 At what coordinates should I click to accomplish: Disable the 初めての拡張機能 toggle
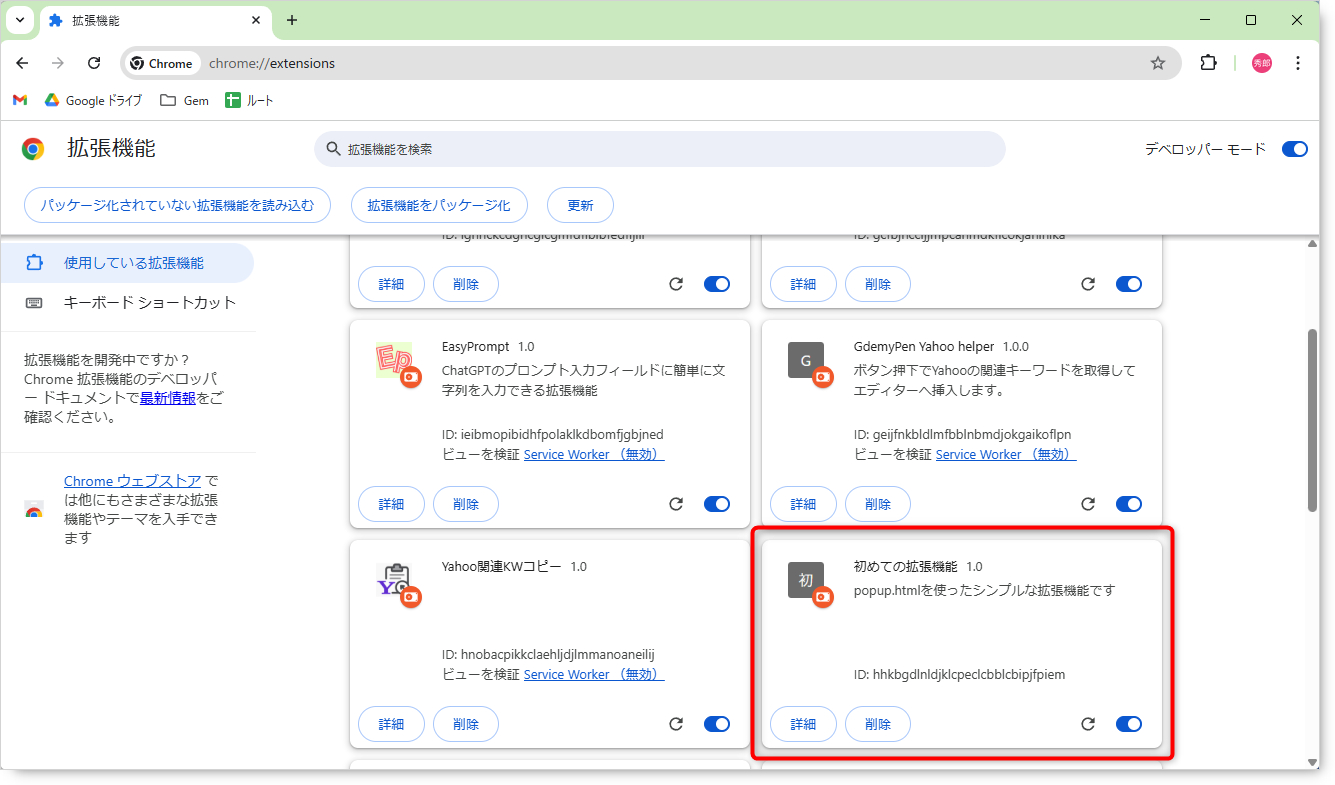pos(1129,724)
